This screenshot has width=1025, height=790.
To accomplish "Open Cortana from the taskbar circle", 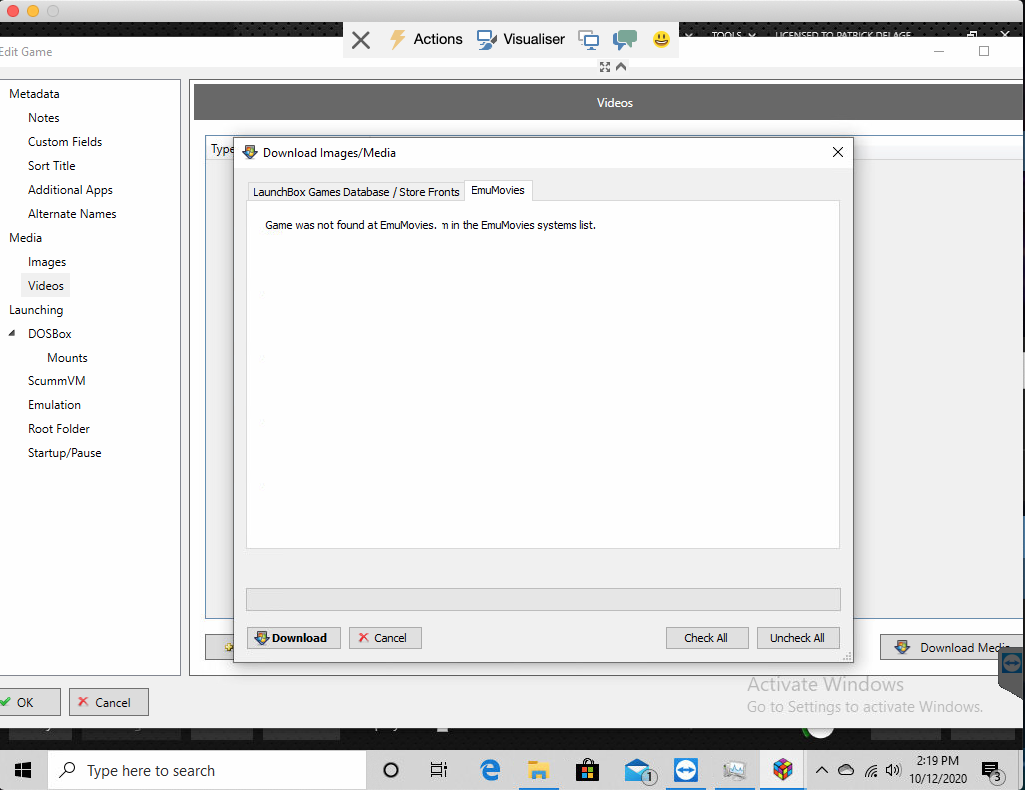I will pyautogui.click(x=390, y=770).
